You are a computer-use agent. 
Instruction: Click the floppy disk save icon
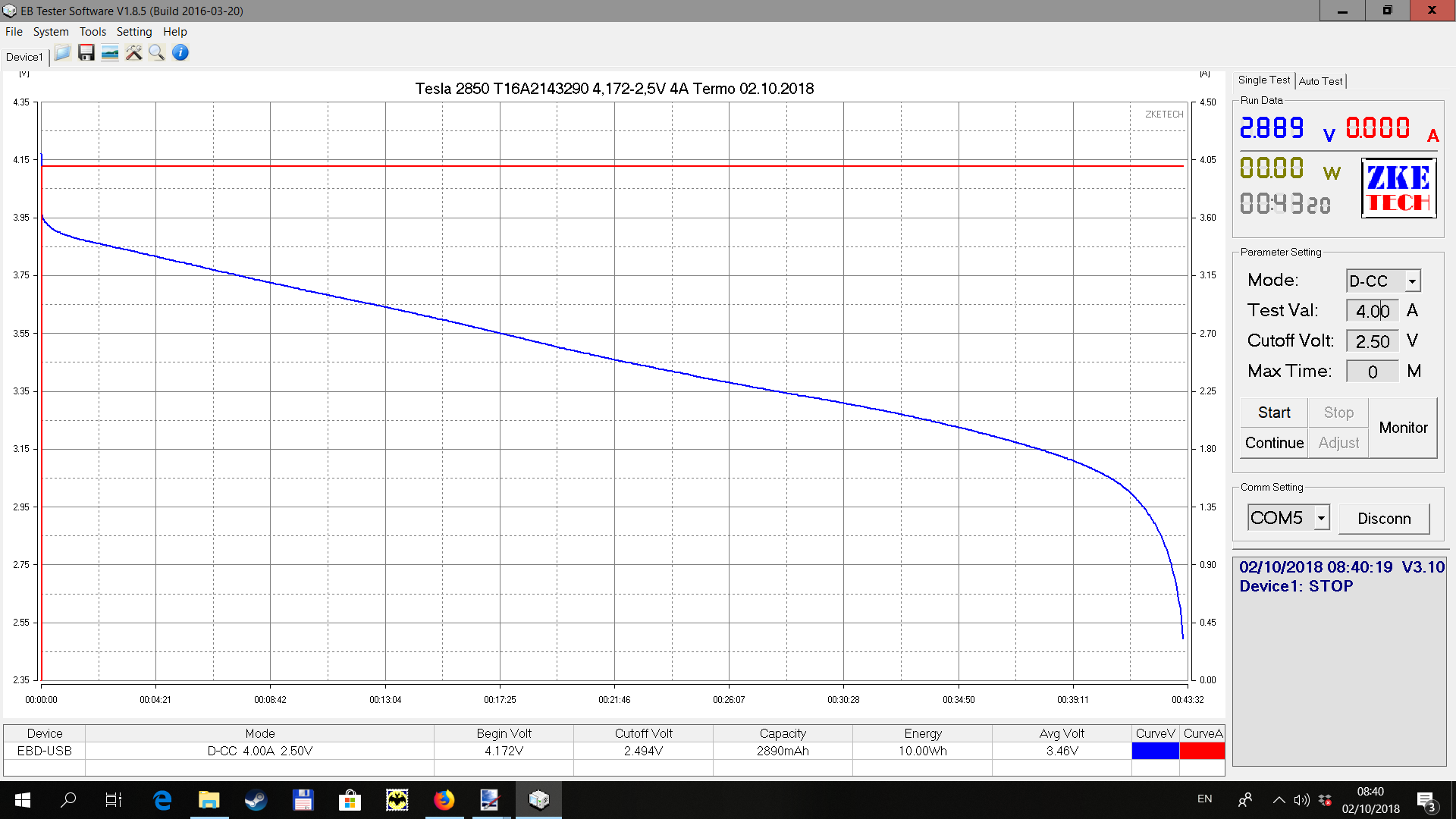(x=86, y=53)
